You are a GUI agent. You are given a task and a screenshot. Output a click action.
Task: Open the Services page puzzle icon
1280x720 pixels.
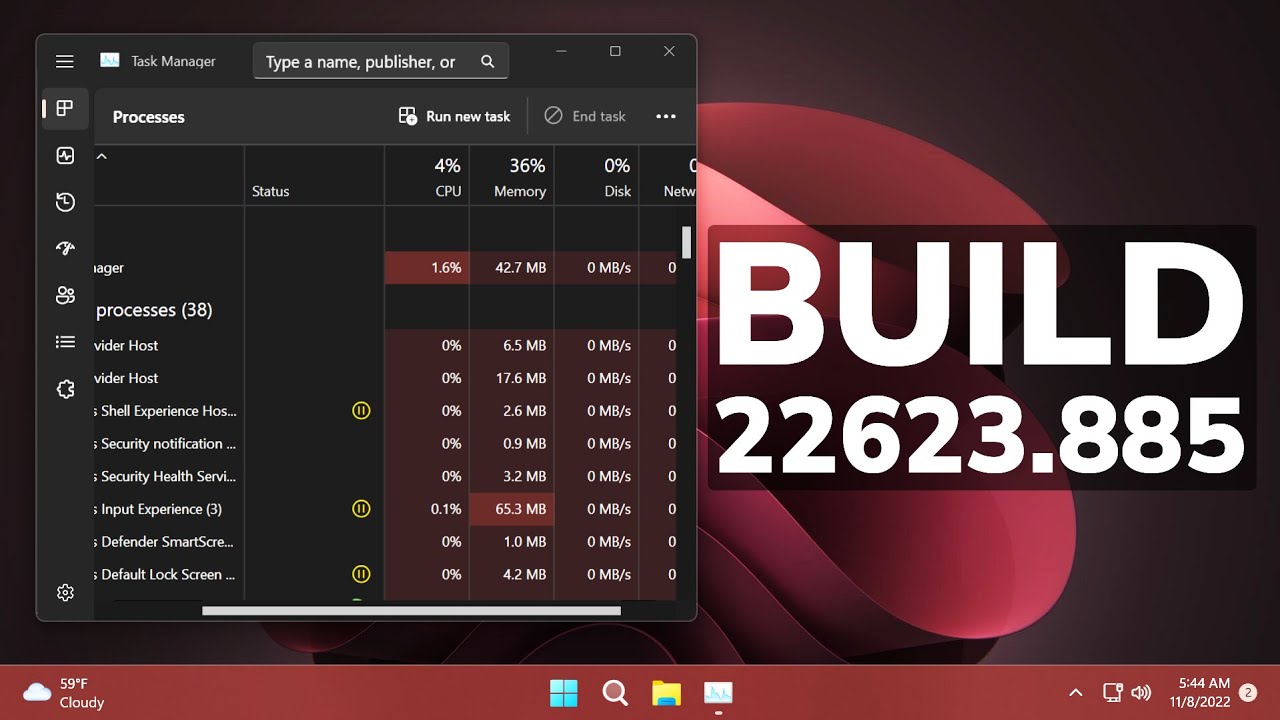(65, 389)
